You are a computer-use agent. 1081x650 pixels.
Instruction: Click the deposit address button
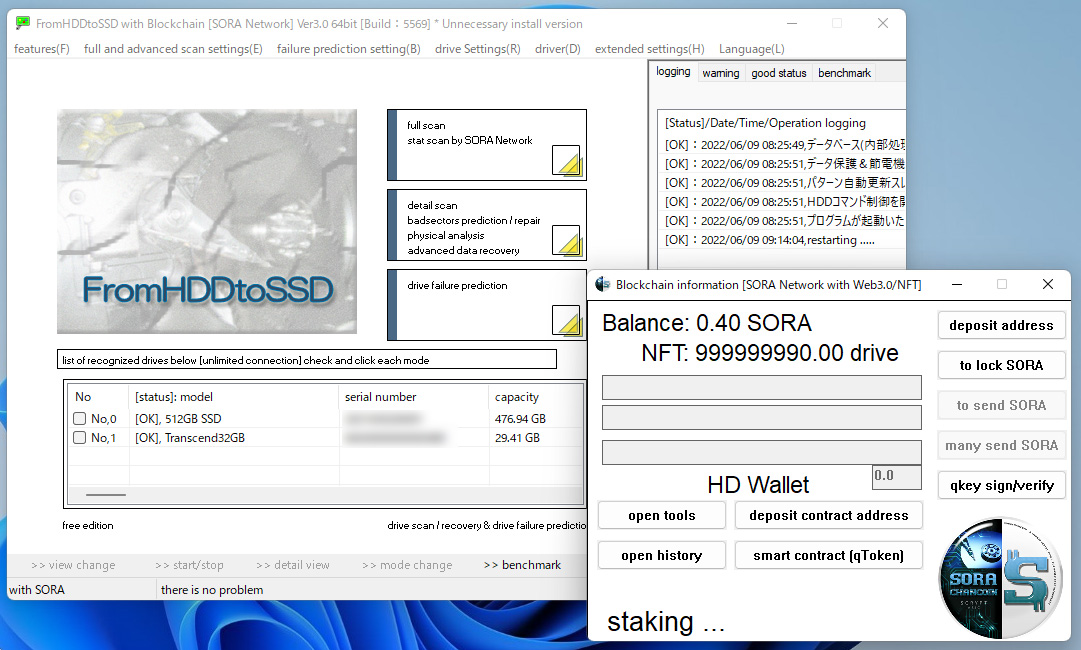tap(1001, 325)
